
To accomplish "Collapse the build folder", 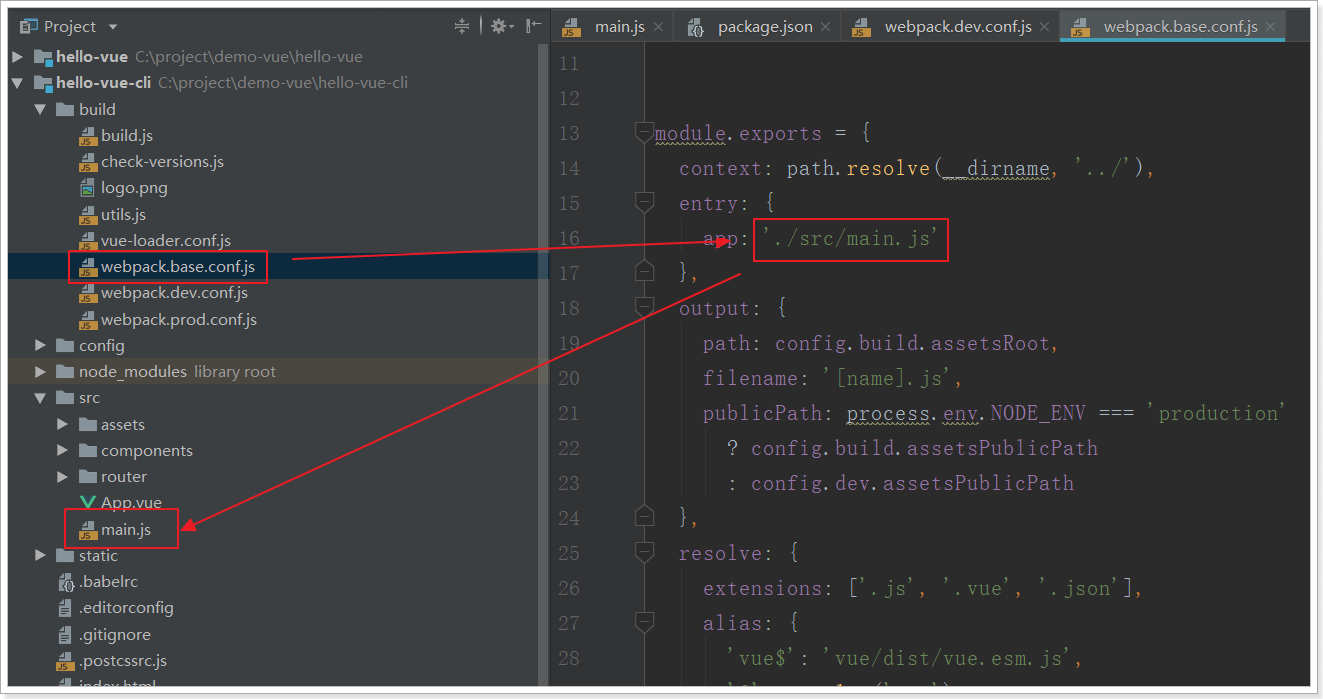I will pos(40,109).
